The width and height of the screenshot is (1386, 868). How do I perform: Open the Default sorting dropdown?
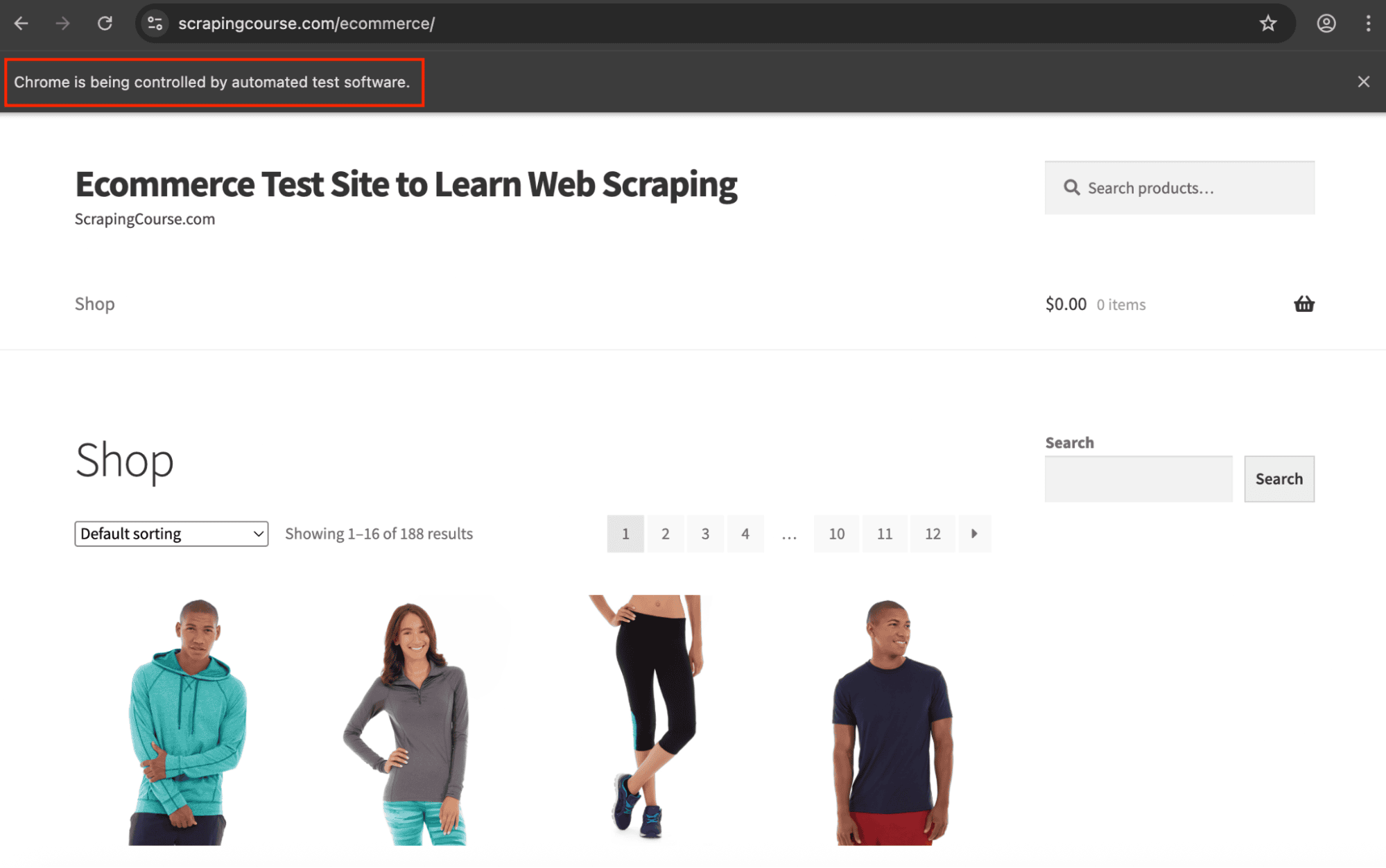click(x=171, y=534)
